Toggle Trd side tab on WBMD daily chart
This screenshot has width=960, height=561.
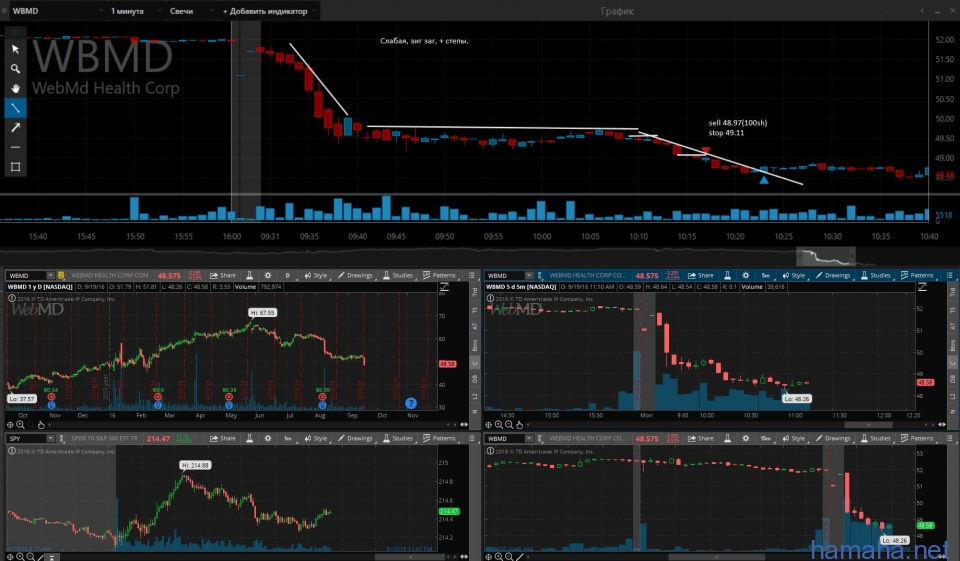(x=474, y=292)
